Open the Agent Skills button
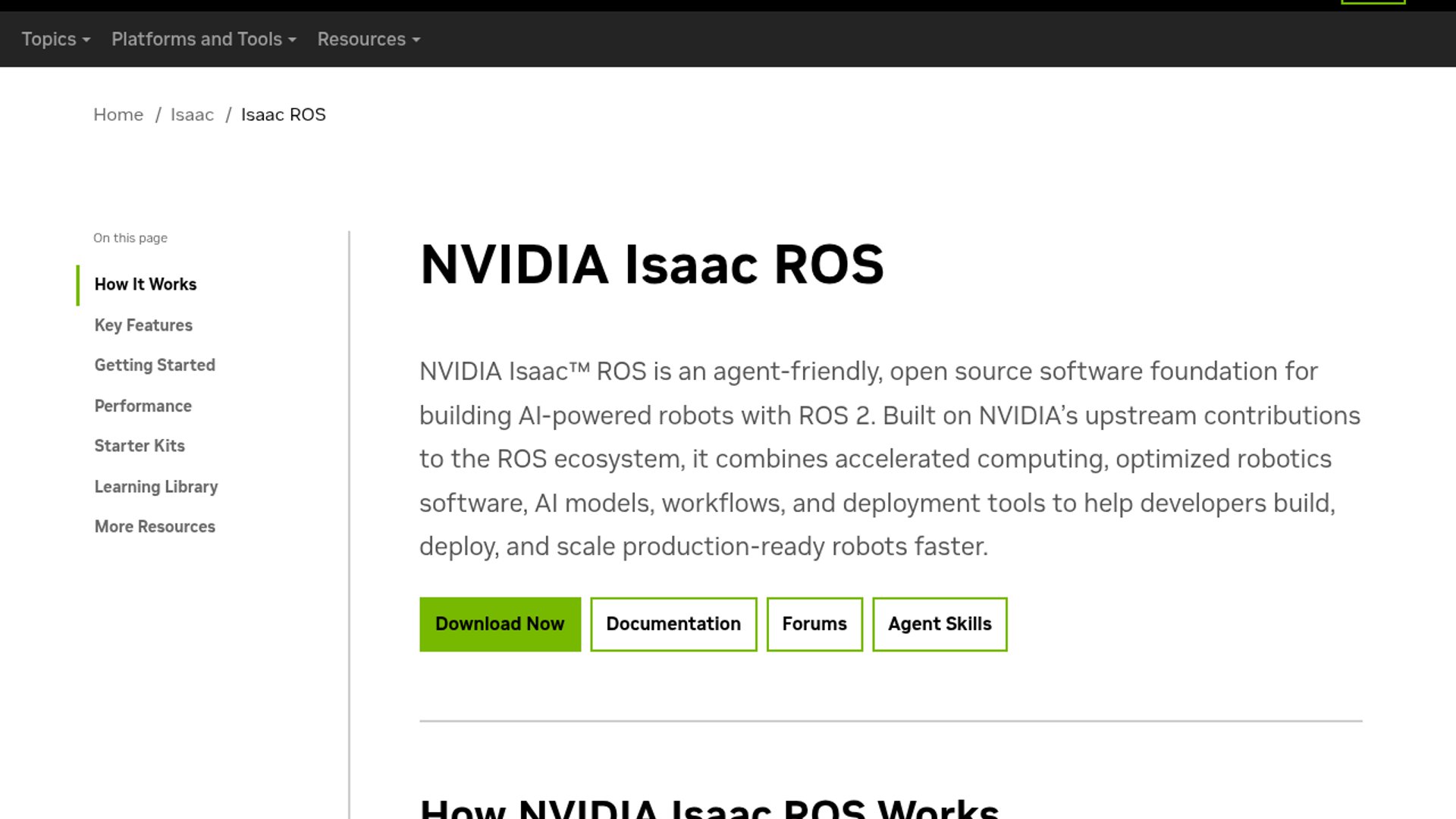This screenshot has width=1456, height=819. coord(940,624)
